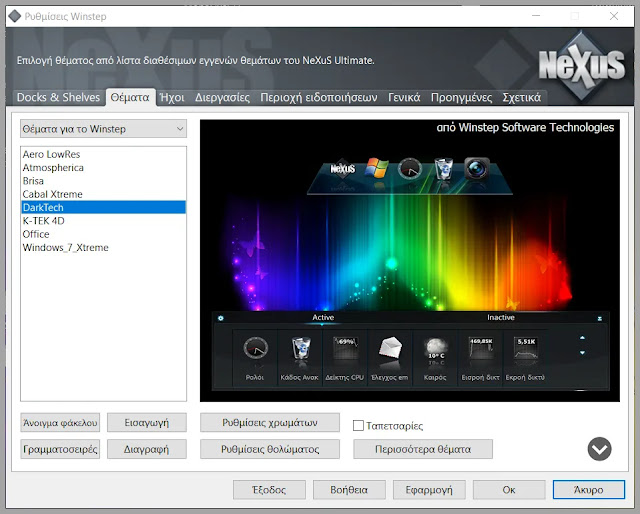Choose the Brisa theme
Viewport: 640px width, 514px height.
coord(104,181)
